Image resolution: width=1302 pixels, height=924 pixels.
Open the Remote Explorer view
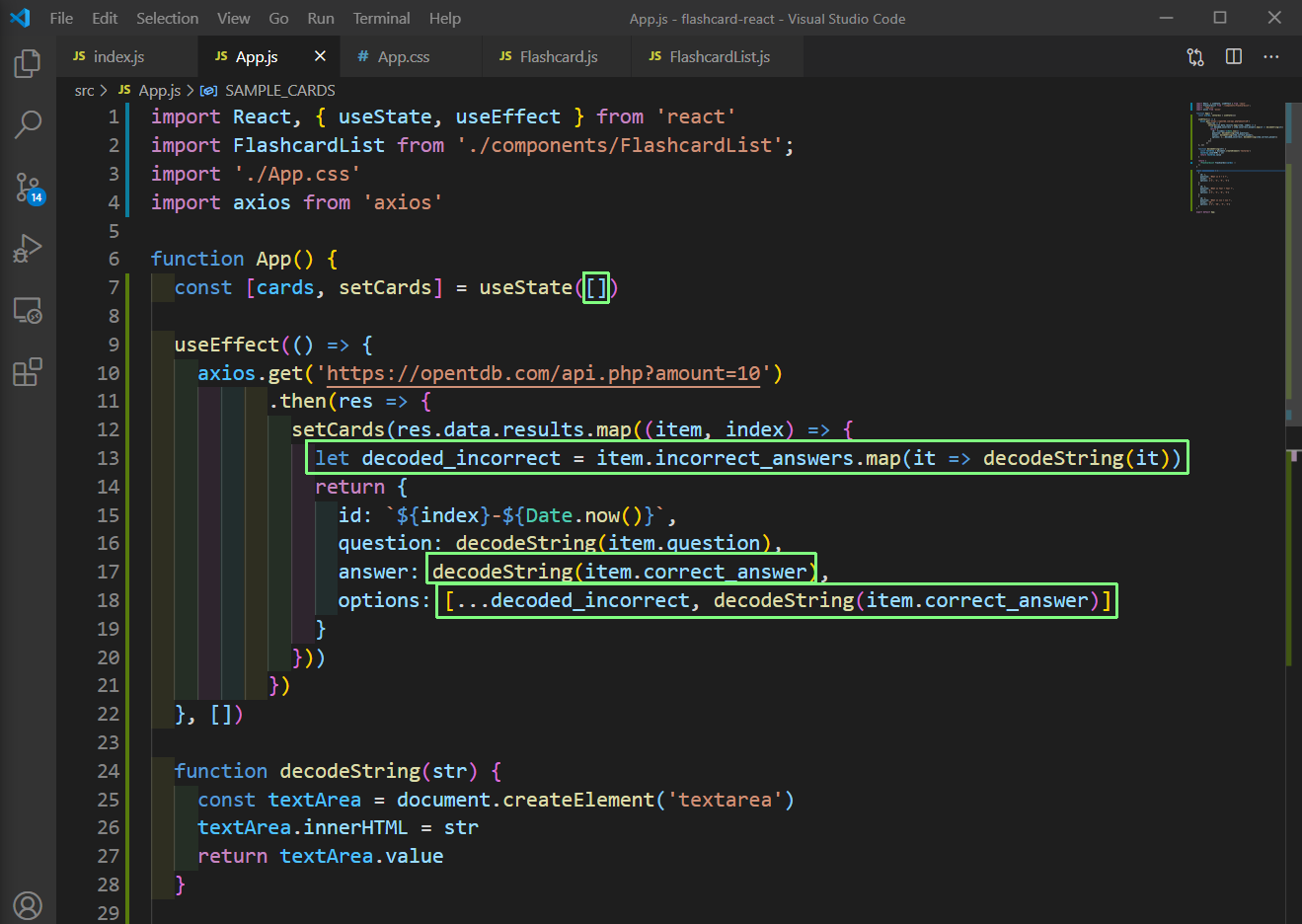[28, 311]
